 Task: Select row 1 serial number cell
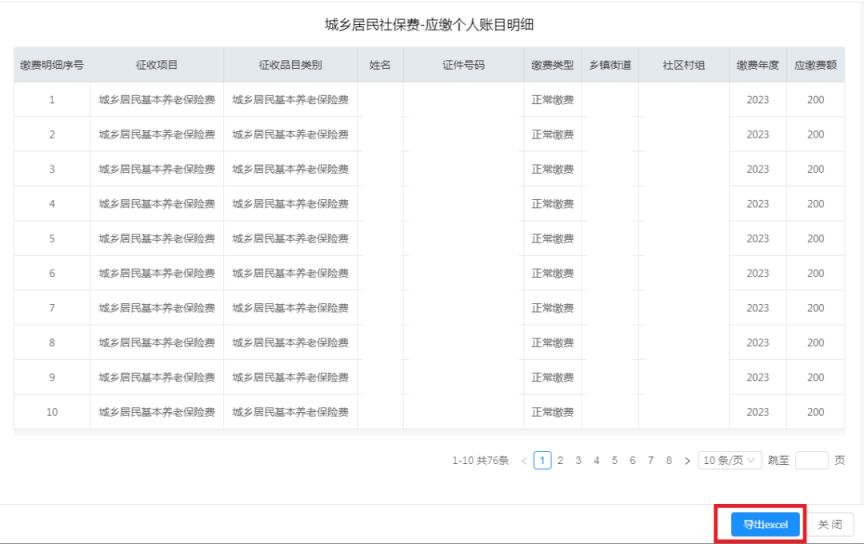[x=51, y=100]
